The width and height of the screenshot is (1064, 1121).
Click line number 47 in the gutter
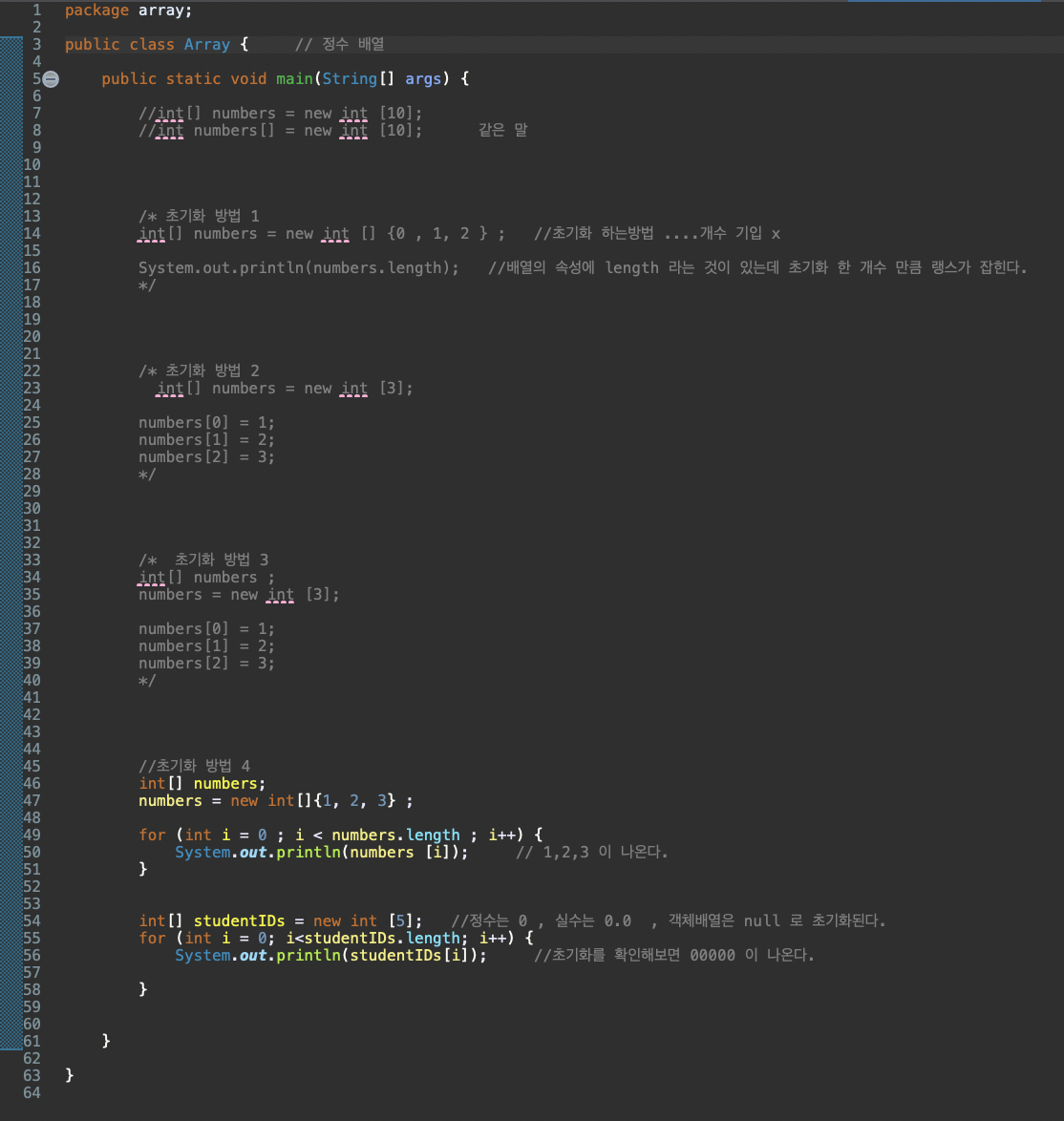point(32,801)
